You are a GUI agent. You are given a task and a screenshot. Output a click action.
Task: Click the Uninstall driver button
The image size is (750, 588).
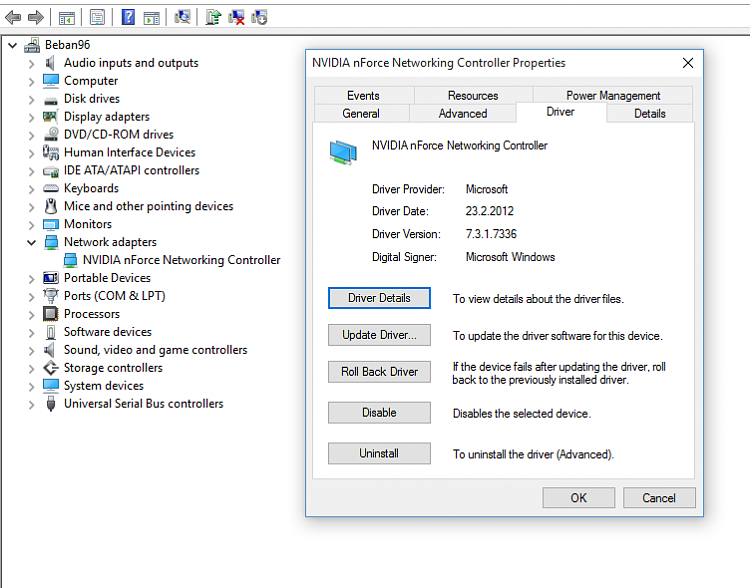[x=379, y=453]
